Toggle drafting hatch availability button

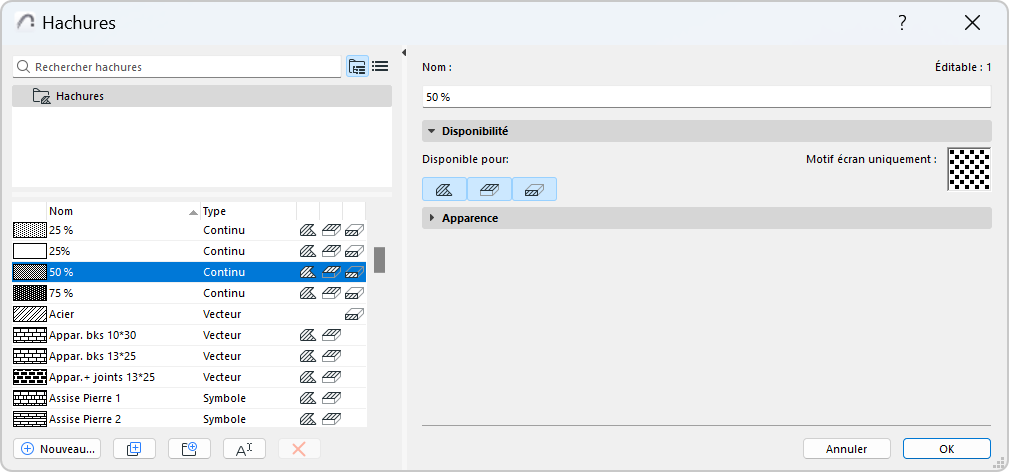[x=444, y=189]
